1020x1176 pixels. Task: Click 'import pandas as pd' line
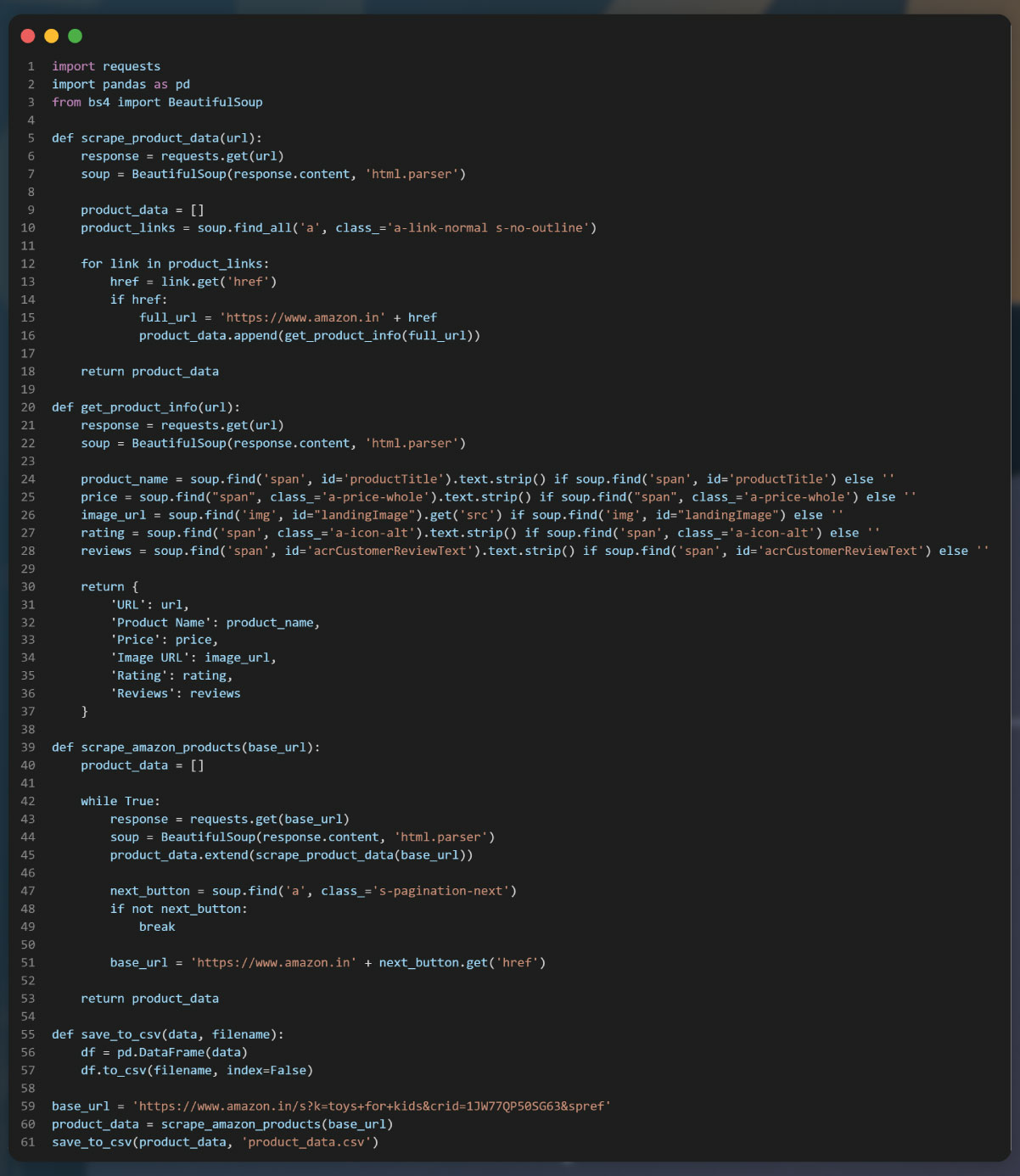pyautogui.click(x=120, y=84)
